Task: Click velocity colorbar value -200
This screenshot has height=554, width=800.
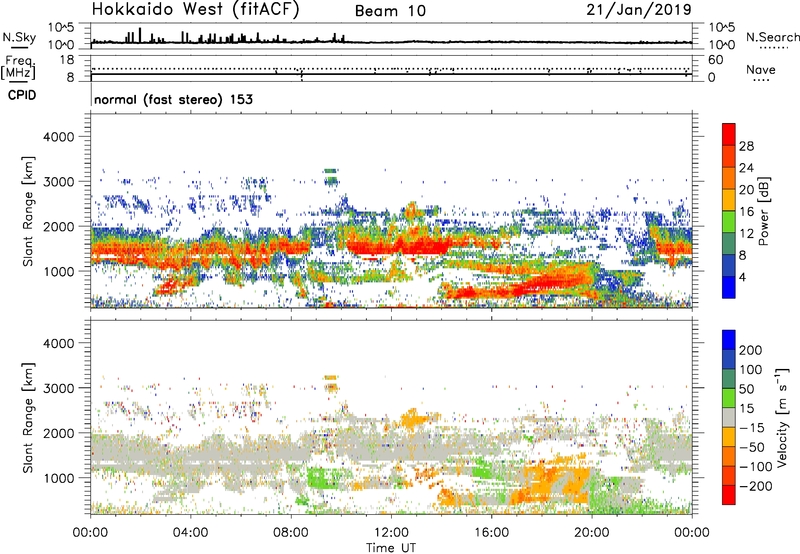Action: click(754, 486)
